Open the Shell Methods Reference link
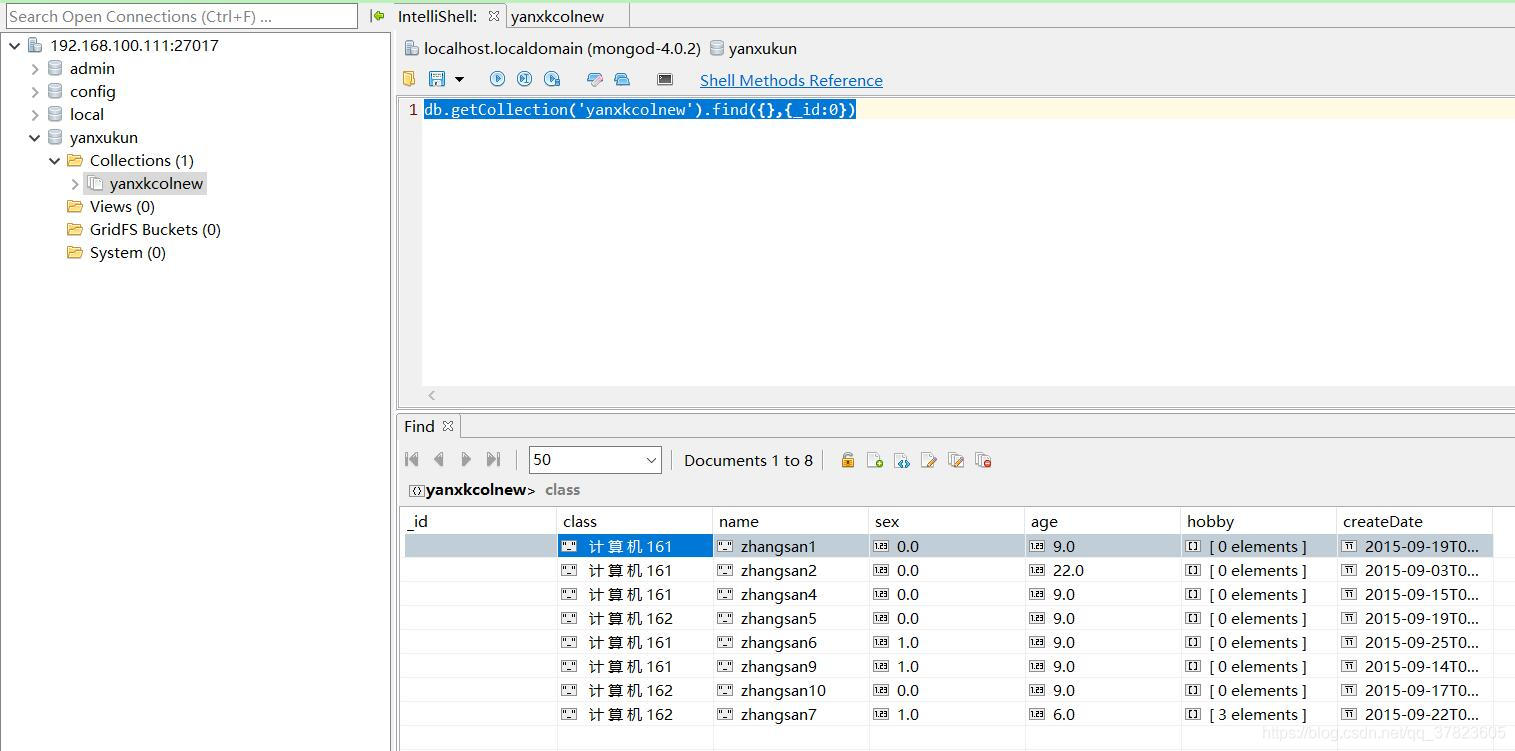The image size is (1515, 751). tap(791, 80)
